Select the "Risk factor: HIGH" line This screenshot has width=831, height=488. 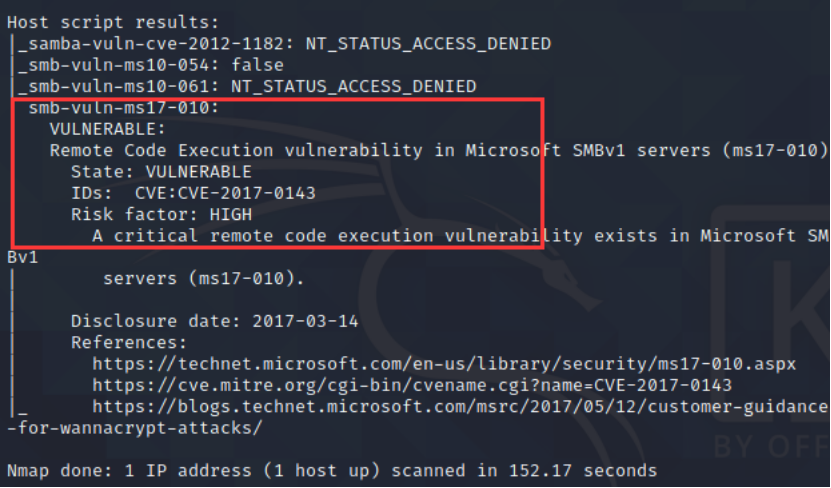tap(161, 214)
